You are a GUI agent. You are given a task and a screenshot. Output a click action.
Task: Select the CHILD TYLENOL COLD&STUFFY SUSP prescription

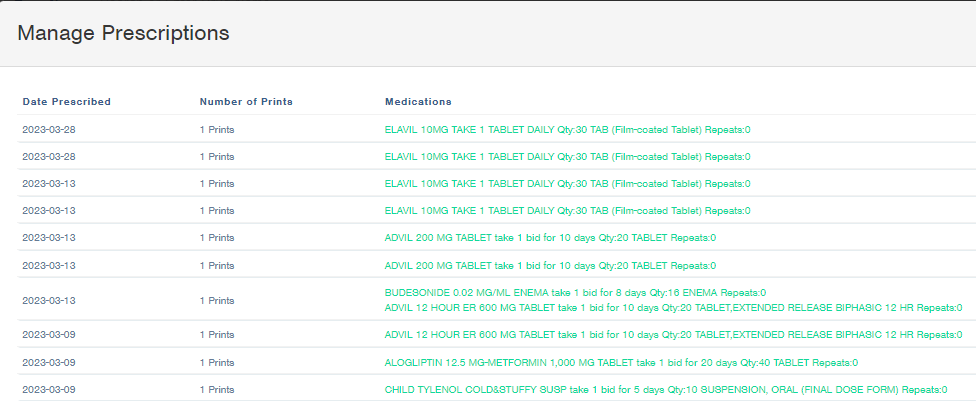(x=665, y=389)
